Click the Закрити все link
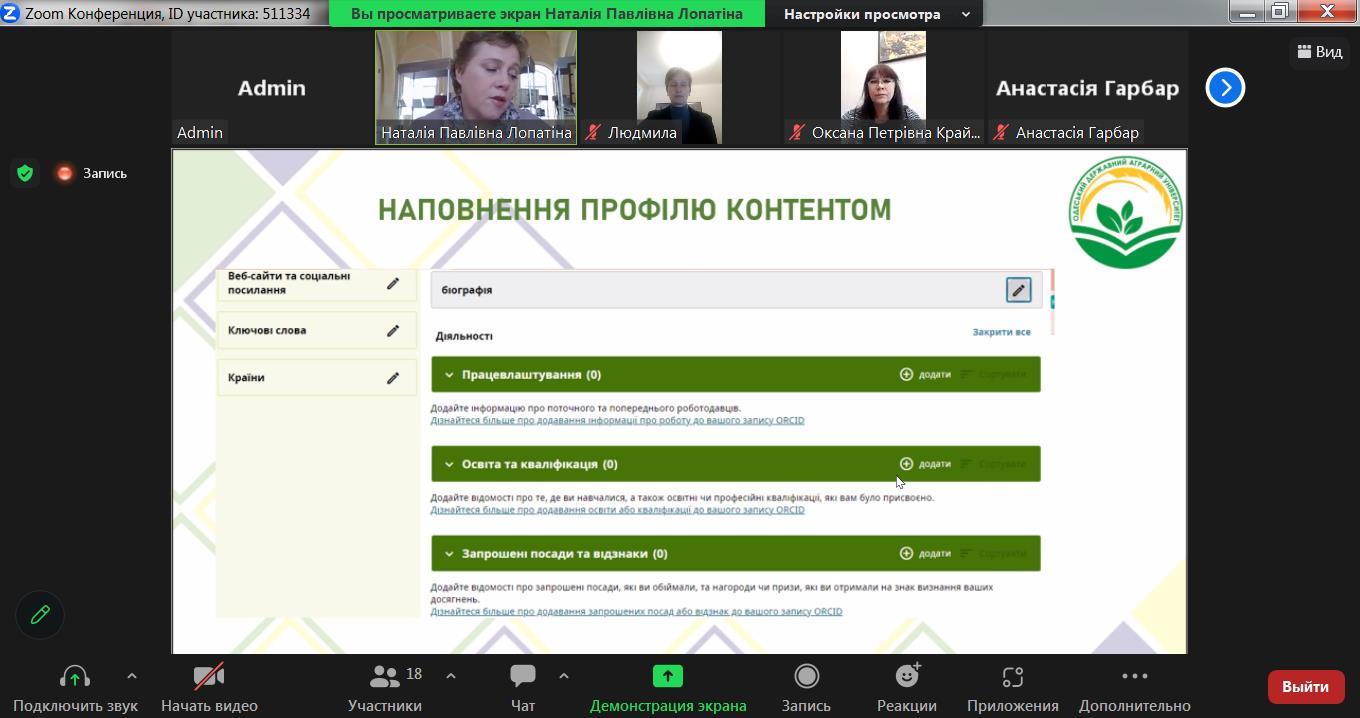The height and width of the screenshot is (718, 1360). click(1001, 332)
